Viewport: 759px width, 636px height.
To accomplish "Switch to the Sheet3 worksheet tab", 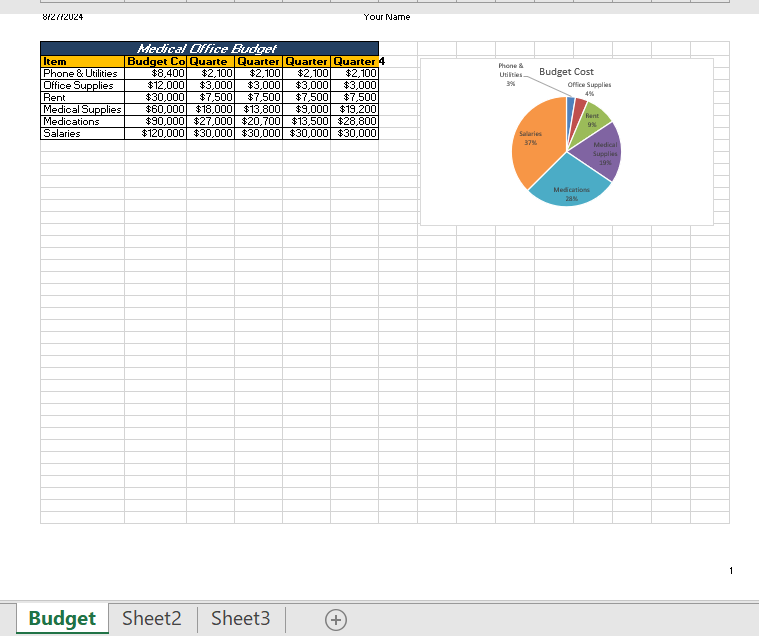I will [x=241, y=618].
